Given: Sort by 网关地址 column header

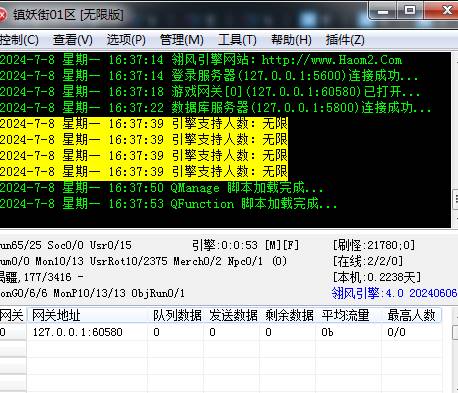Looking at the screenshot, I should click(x=87, y=315).
